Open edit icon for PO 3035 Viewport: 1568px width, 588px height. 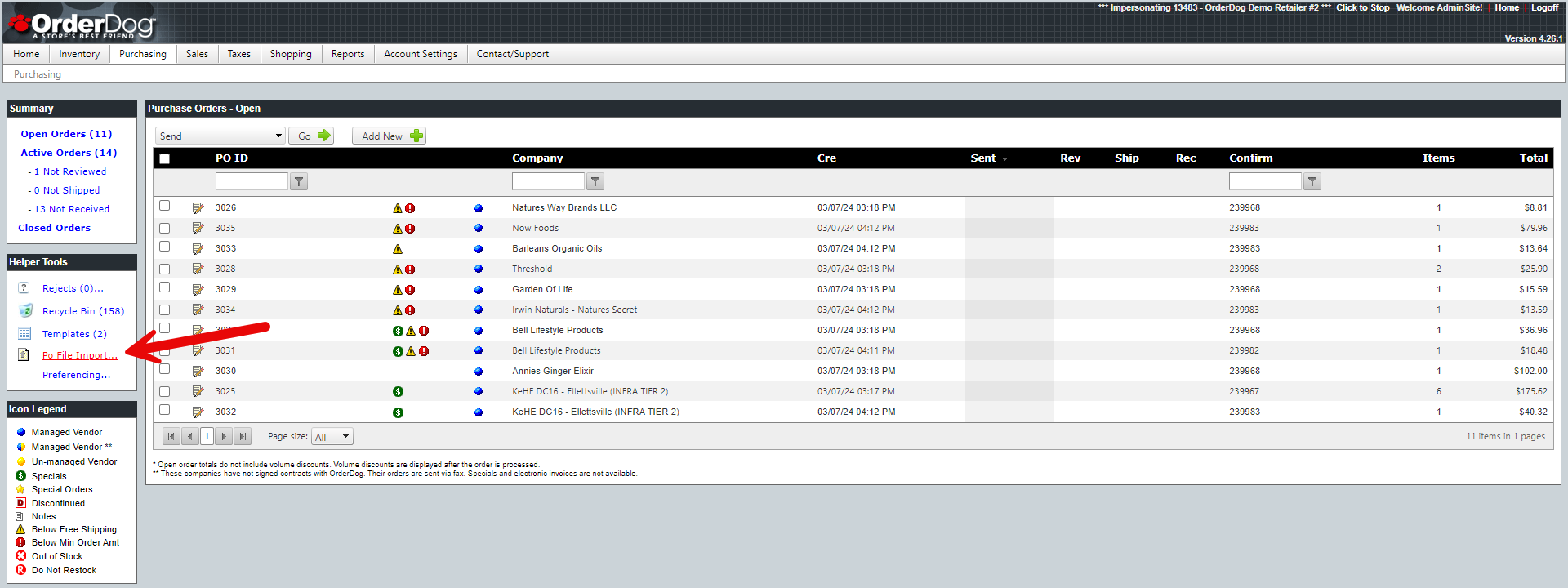(x=198, y=228)
